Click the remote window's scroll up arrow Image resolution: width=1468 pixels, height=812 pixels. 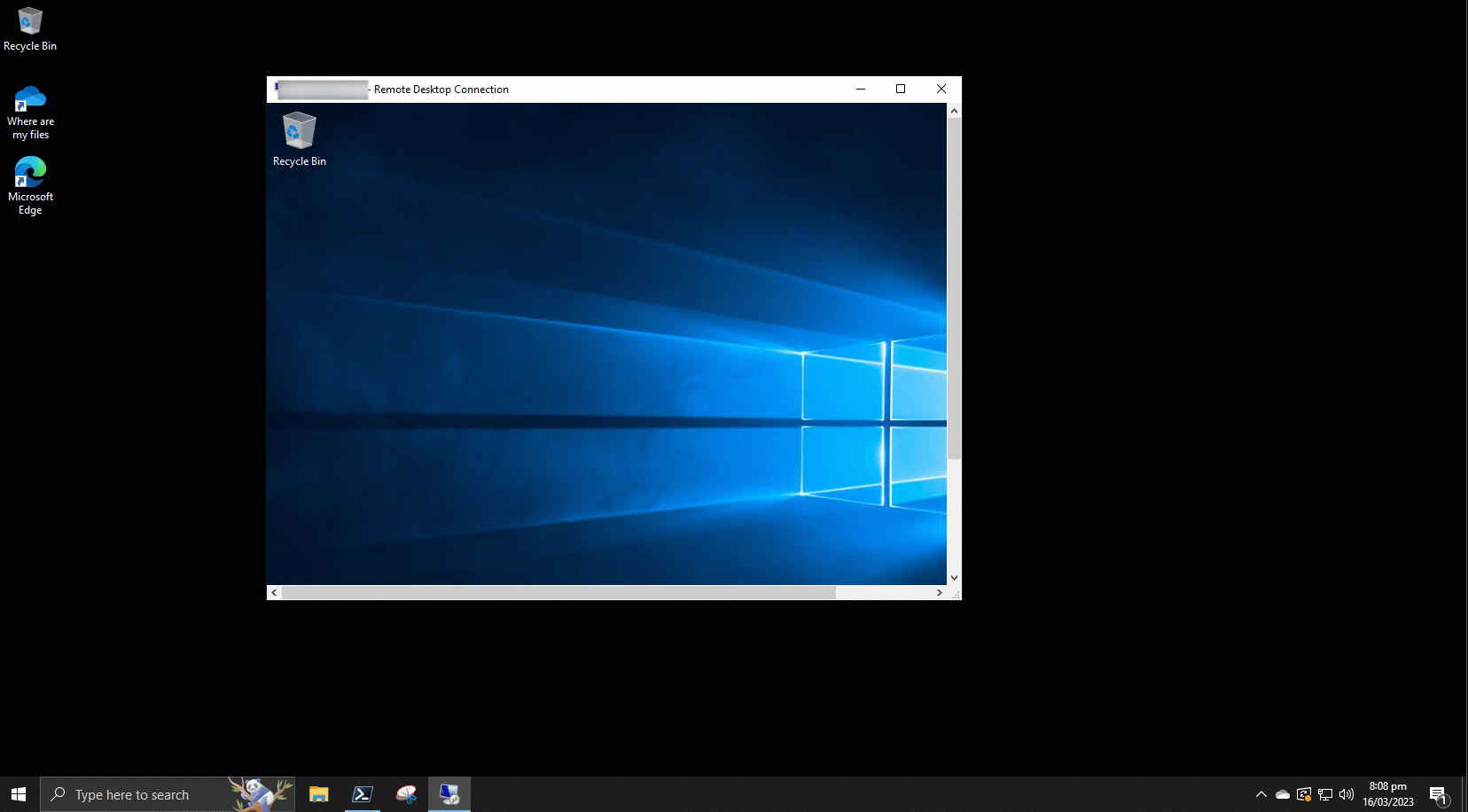pyautogui.click(x=954, y=111)
